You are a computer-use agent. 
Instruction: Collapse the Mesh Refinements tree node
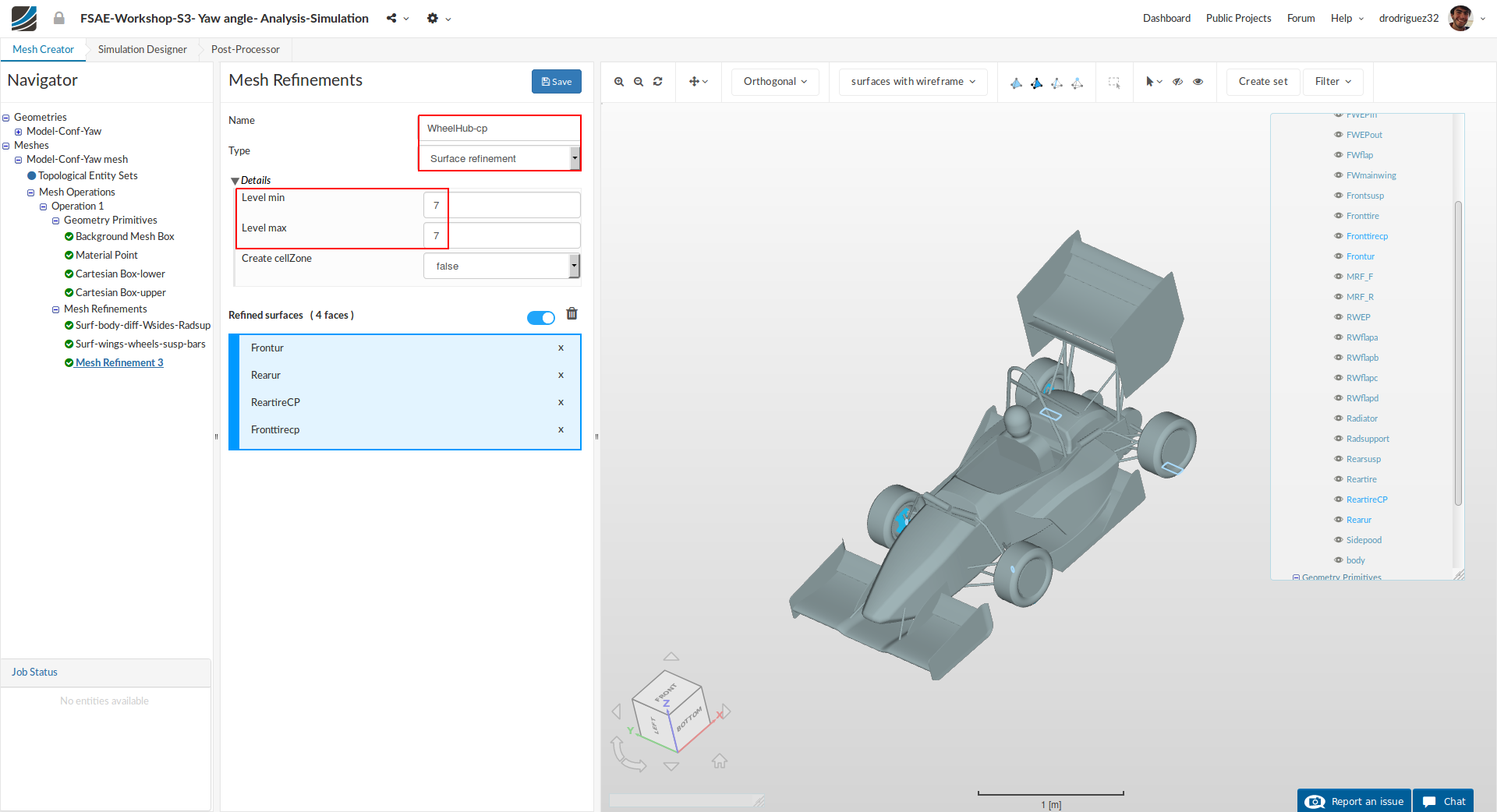(56, 309)
